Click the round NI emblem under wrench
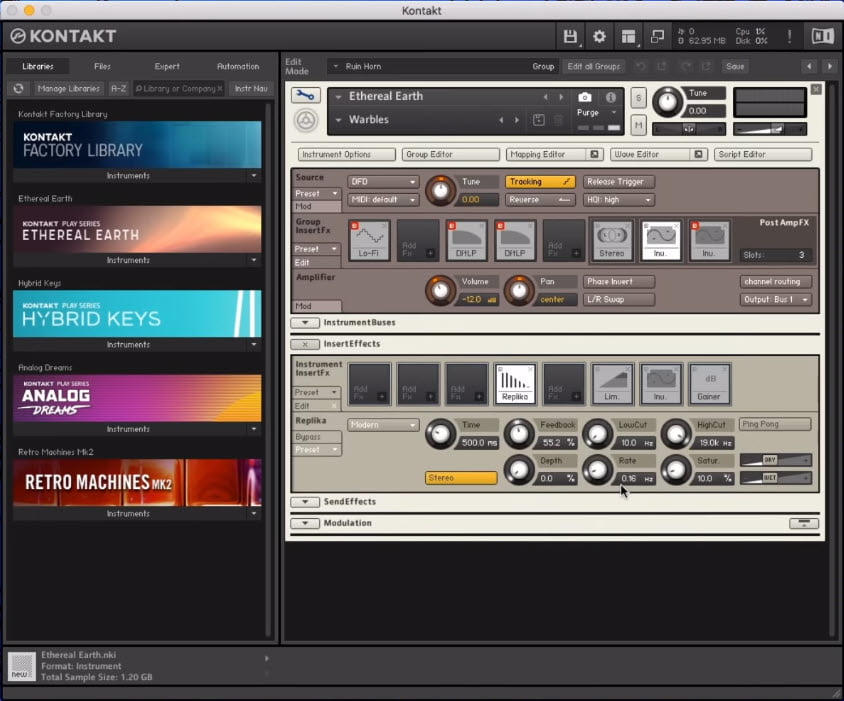The width and height of the screenshot is (844, 701). click(x=306, y=120)
